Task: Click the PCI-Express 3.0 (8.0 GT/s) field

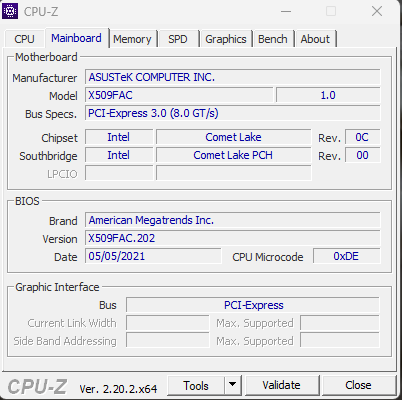Action: (232, 113)
